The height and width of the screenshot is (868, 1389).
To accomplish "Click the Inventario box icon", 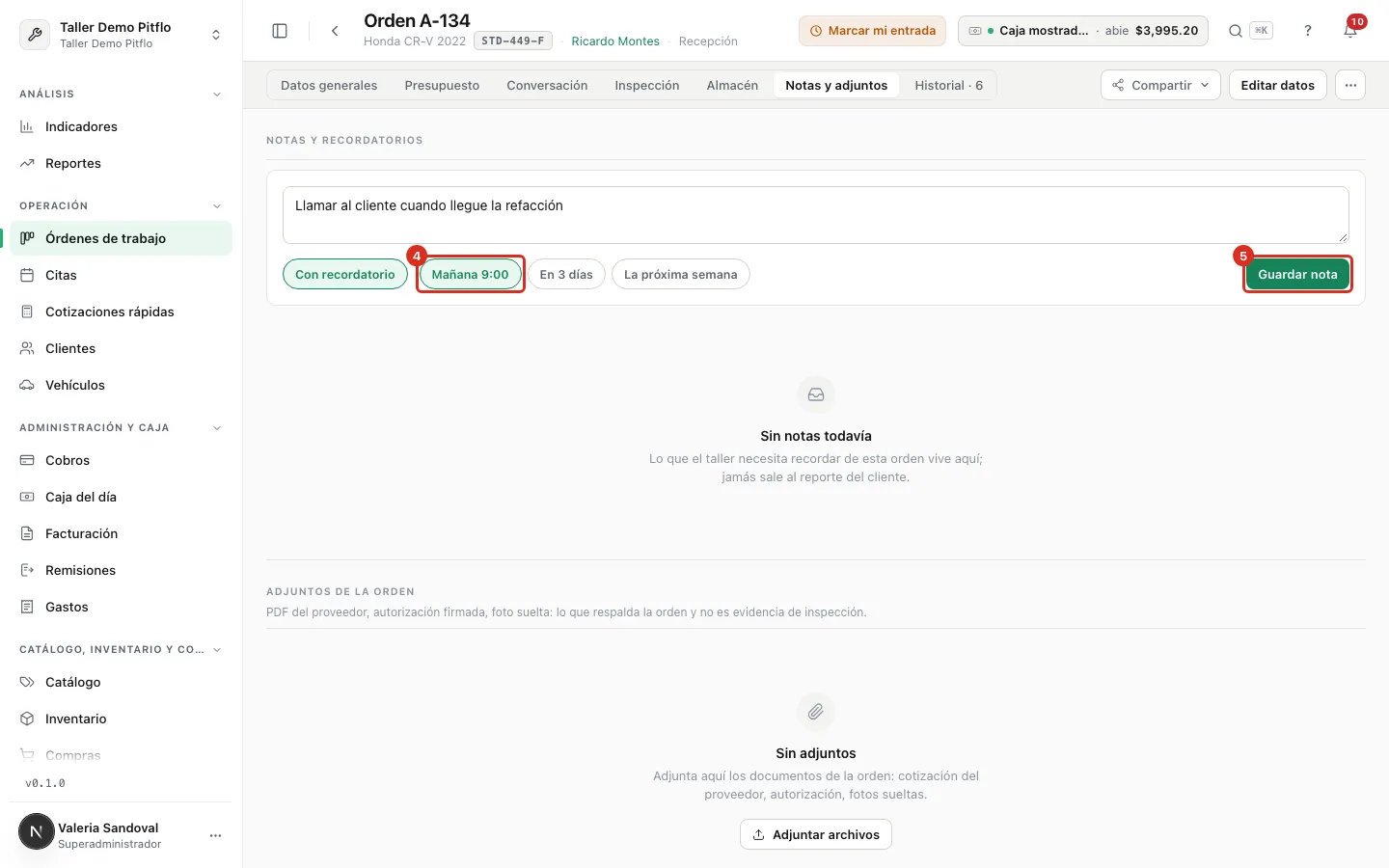I will (27, 719).
